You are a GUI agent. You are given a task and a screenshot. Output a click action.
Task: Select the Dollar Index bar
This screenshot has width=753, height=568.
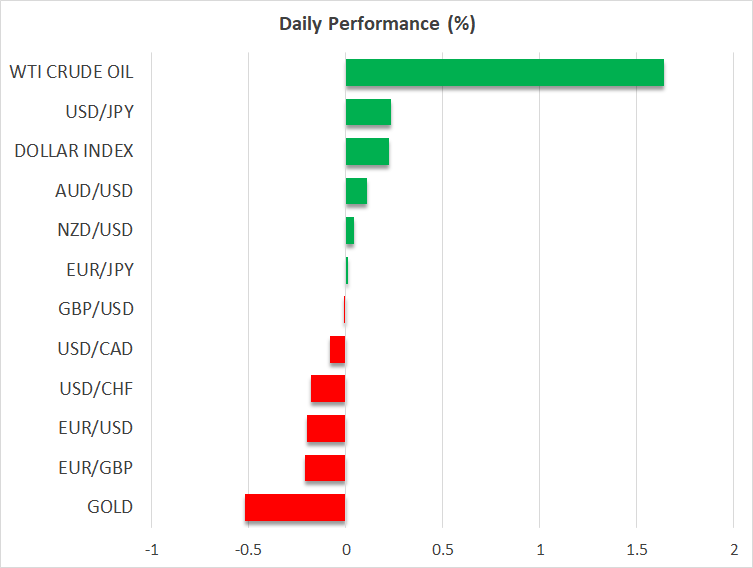point(367,152)
